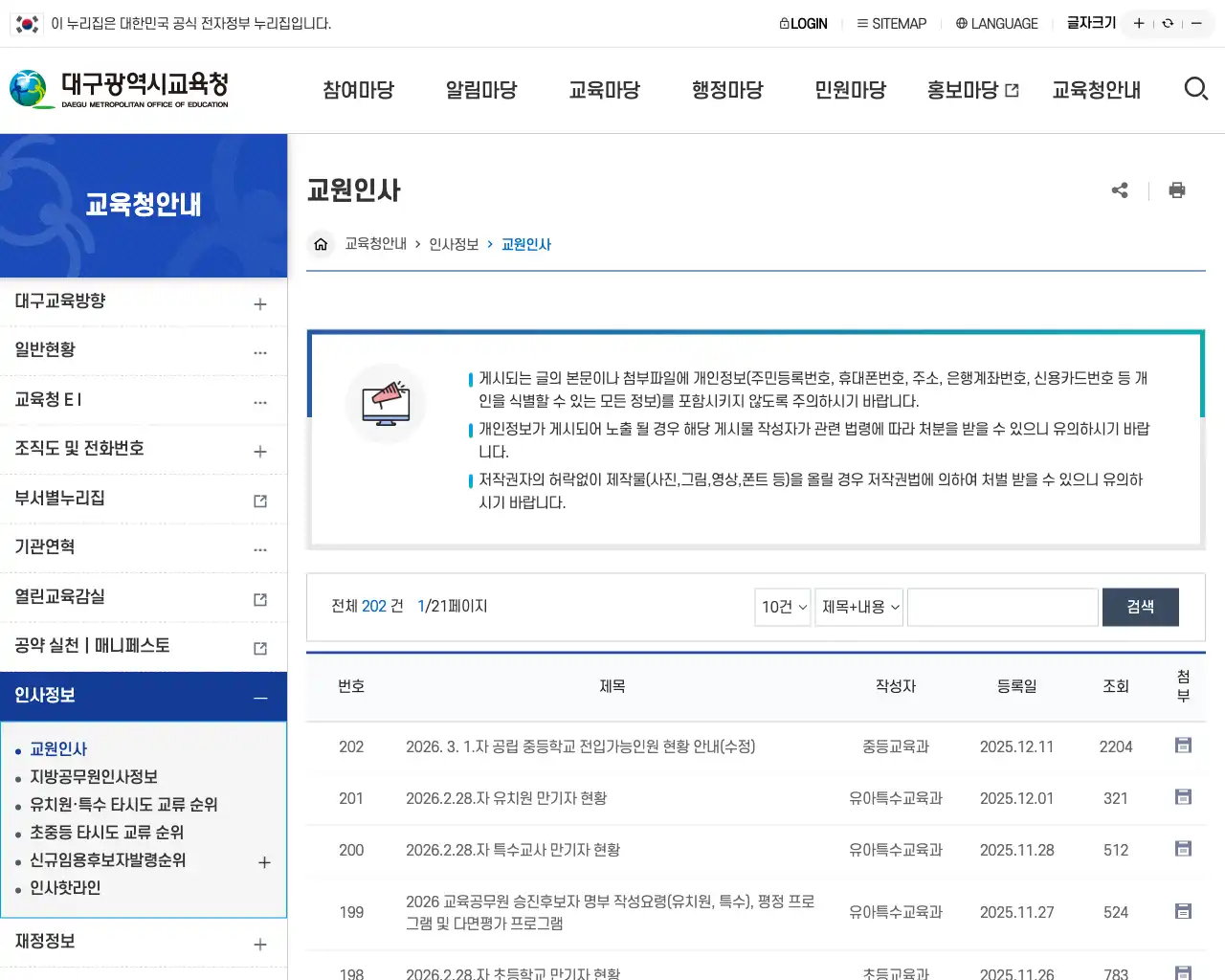Click the share icon next to 교원인사 title
This screenshot has height=980, width=1225.
tap(1120, 190)
